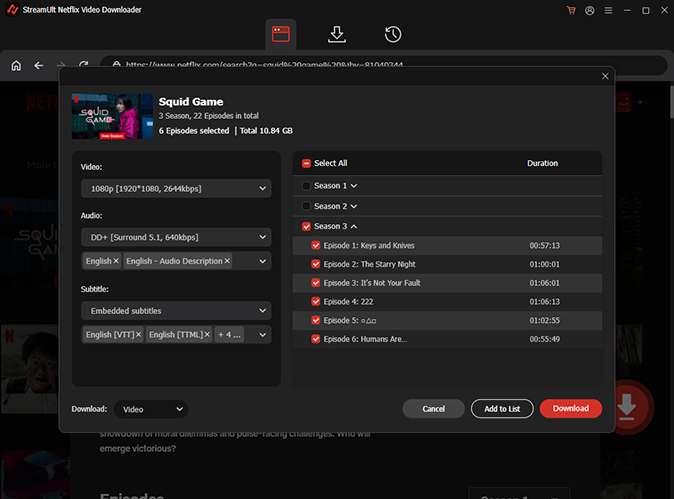674x499 pixels.
Task: Click the Duration column header
Action: (542, 163)
